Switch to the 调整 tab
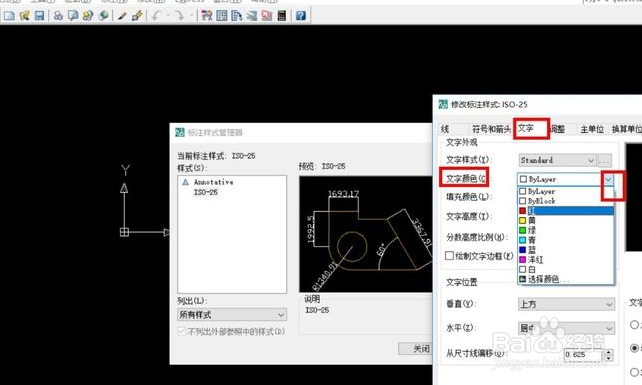 coord(558,129)
